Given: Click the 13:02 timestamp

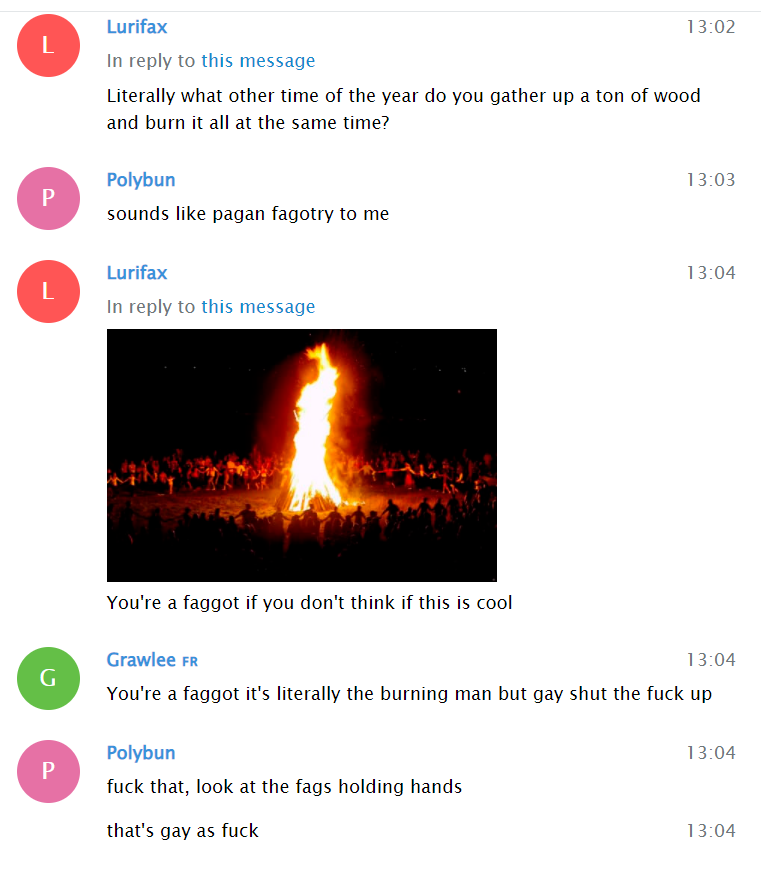Looking at the screenshot, I should 711,27.
